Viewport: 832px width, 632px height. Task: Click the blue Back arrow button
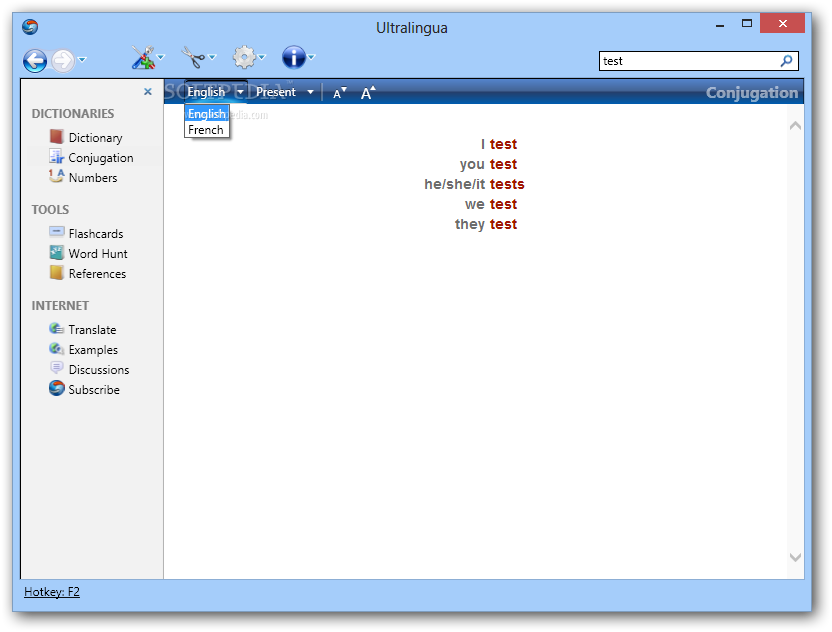tap(35, 60)
